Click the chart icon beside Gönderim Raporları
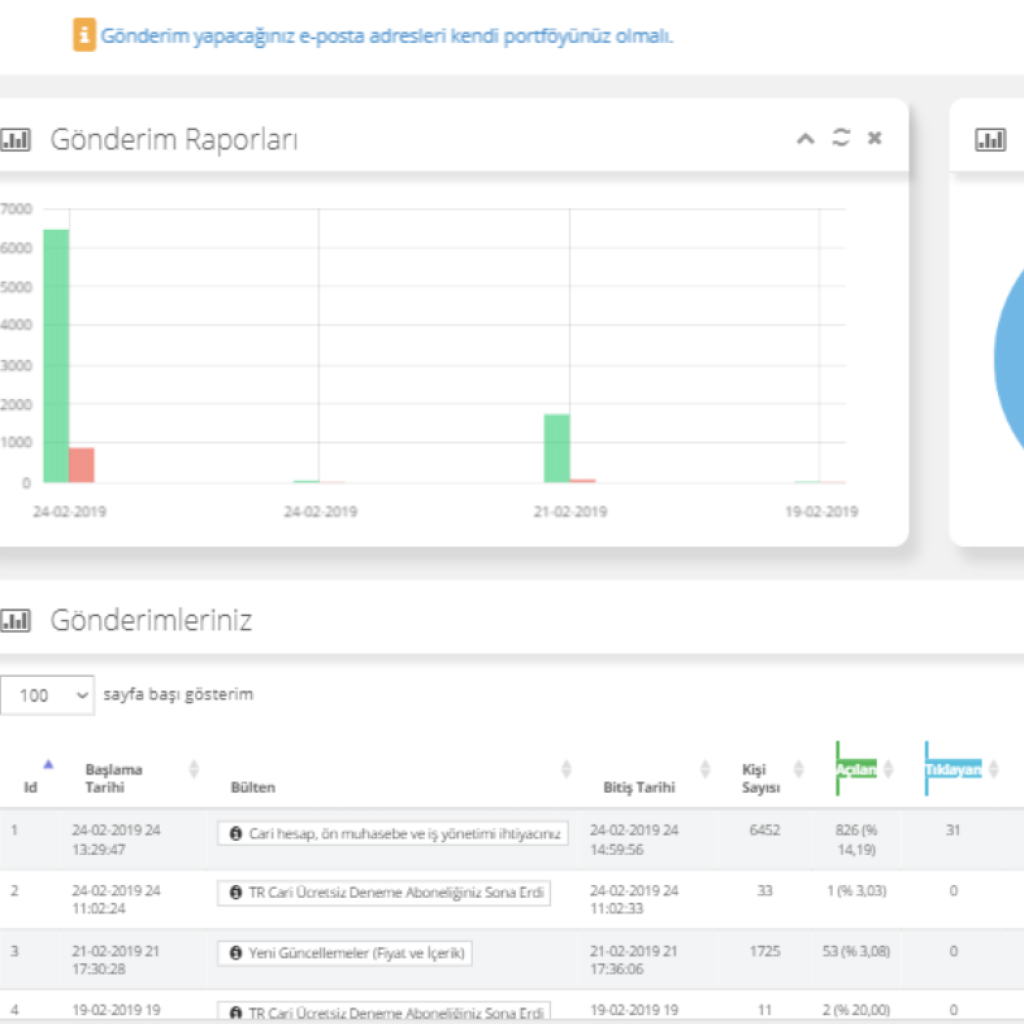Image resolution: width=1024 pixels, height=1024 pixels. [15, 139]
